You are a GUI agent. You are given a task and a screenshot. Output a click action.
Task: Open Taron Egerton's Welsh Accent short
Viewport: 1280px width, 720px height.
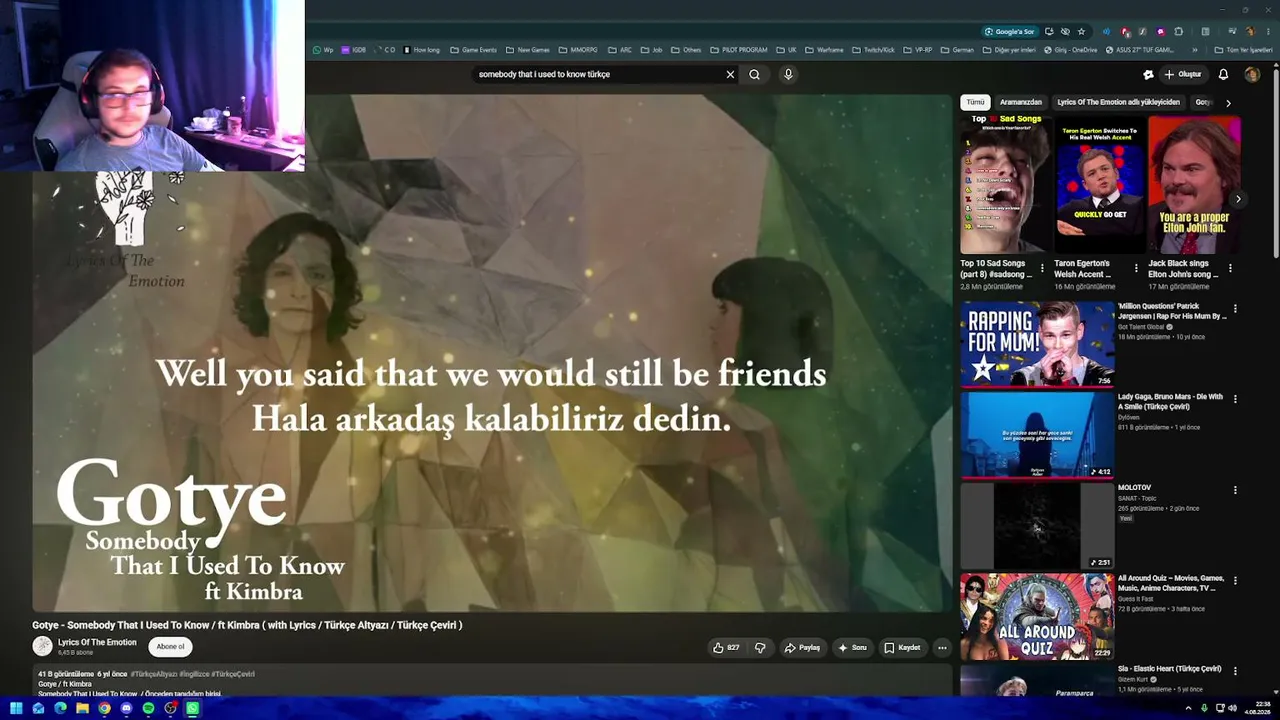[1098, 185]
